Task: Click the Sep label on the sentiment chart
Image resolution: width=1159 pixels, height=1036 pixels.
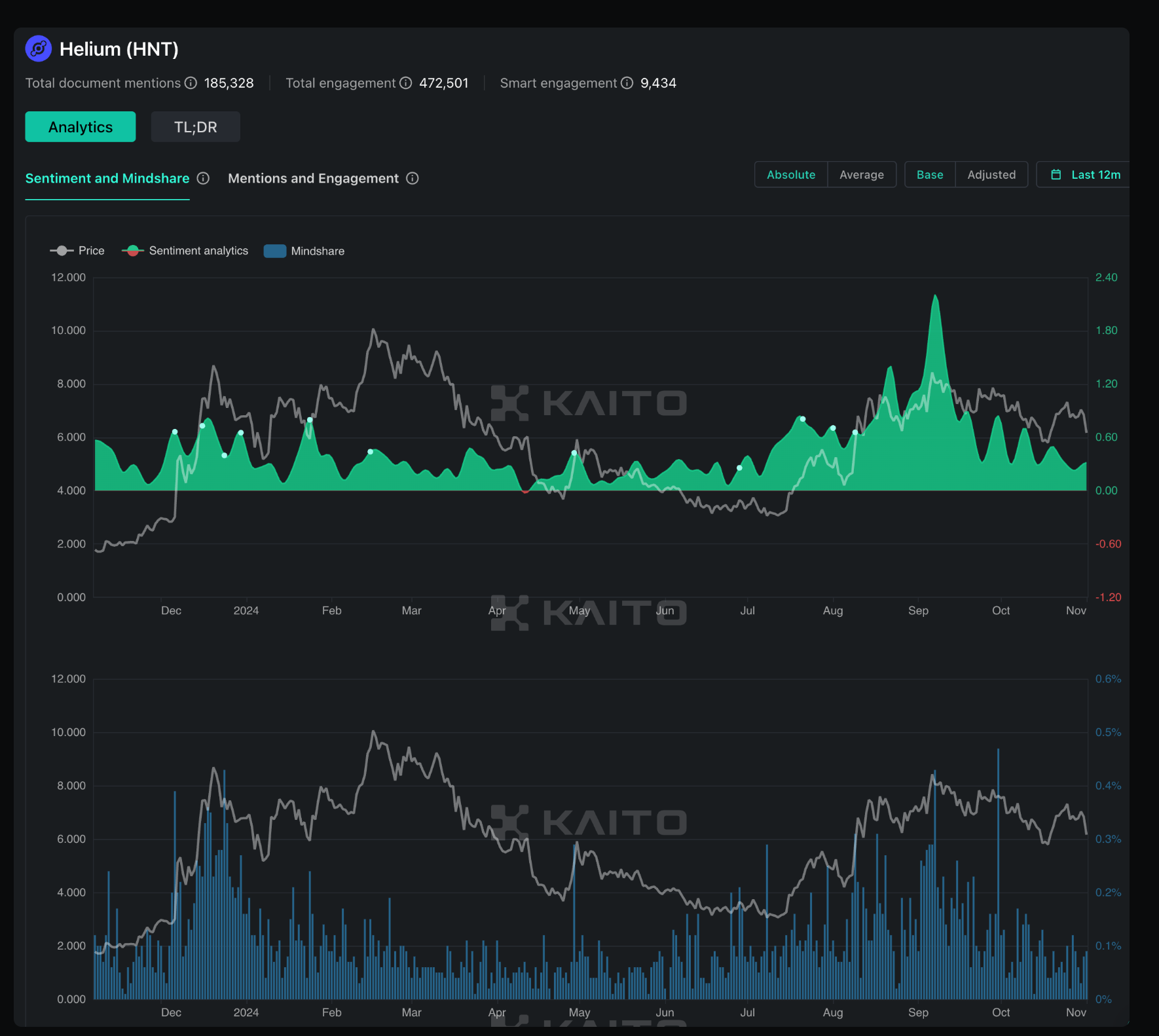Action: [x=918, y=610]
